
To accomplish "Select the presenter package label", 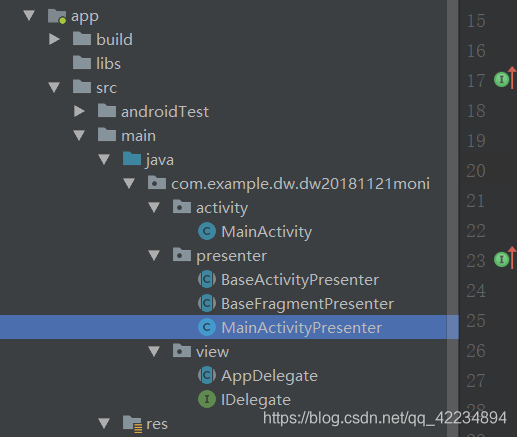I will (x=231, y=257).
